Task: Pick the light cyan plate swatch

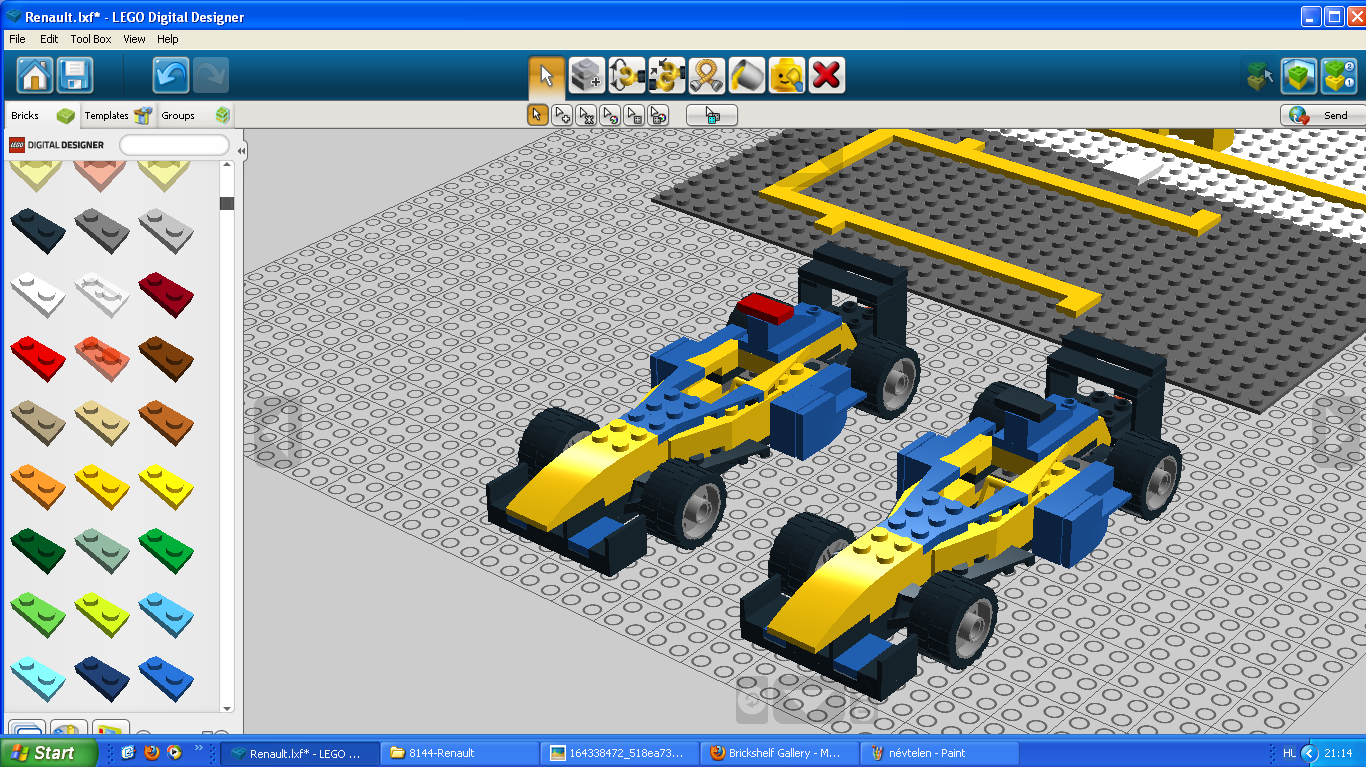Action: click(38, 677)
